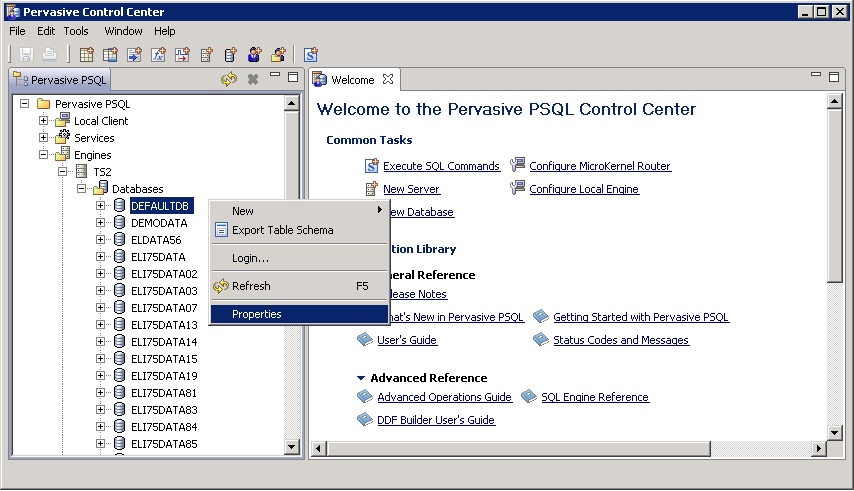The image size is (854, 491).
Task: Choose Export Table Schema from the context menu
Action: (298, 230)
